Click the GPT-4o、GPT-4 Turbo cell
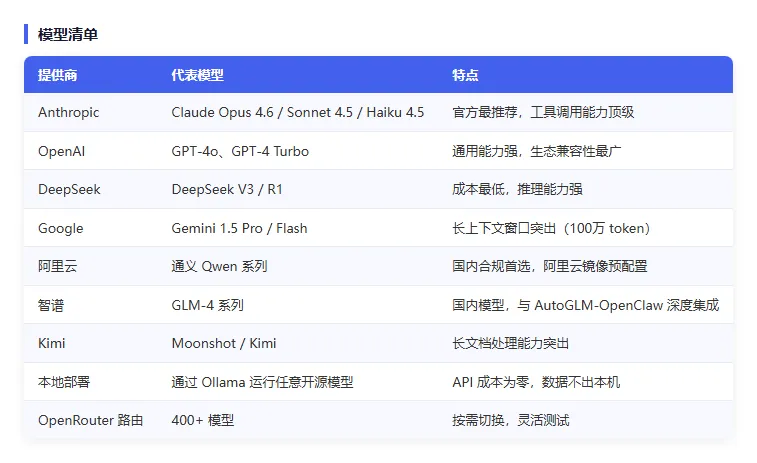The height and width of the screenshot is (463, 757). pos(240,151)
